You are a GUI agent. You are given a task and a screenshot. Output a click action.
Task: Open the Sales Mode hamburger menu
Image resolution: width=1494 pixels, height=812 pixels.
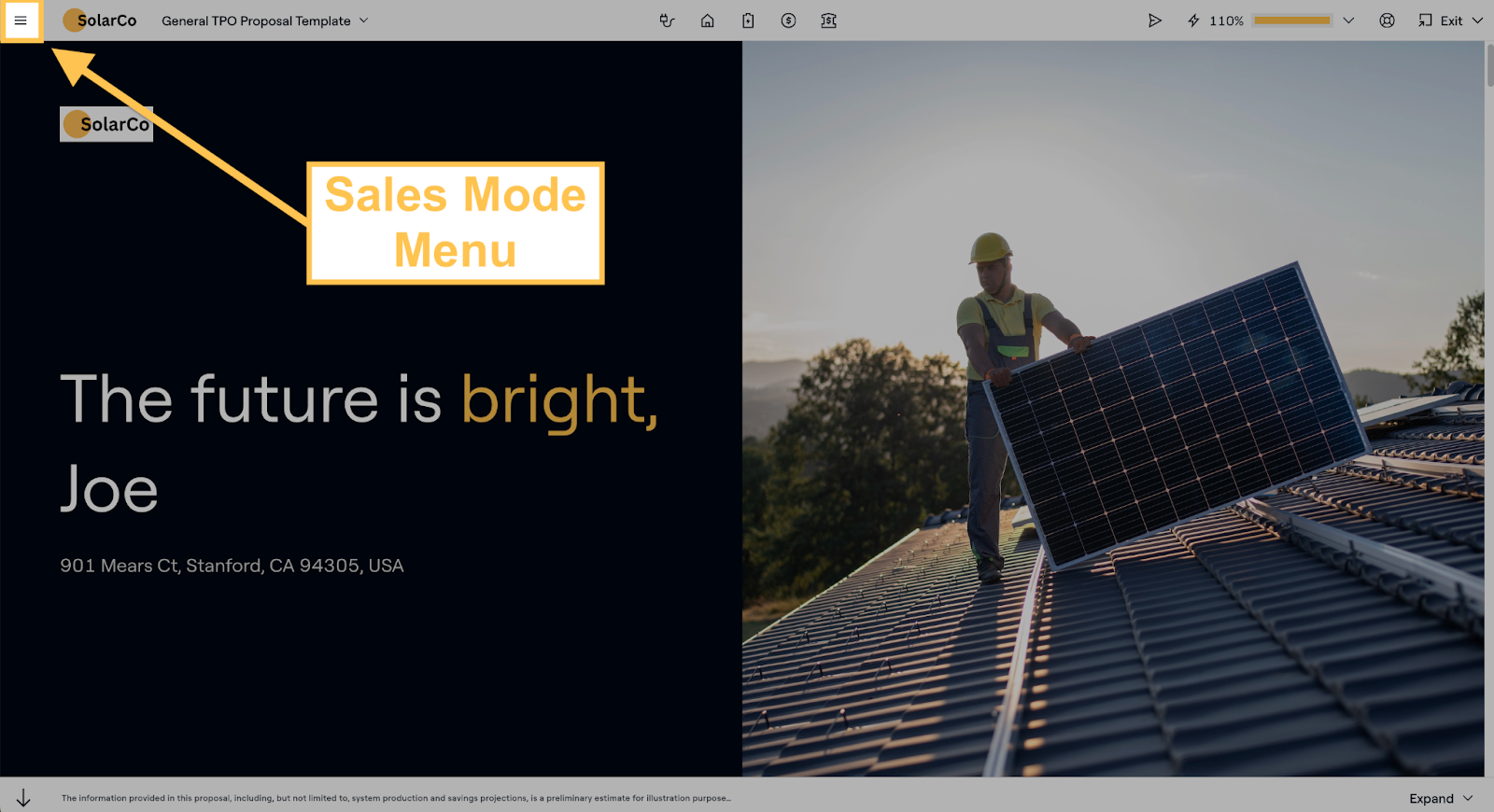point(21,21)
